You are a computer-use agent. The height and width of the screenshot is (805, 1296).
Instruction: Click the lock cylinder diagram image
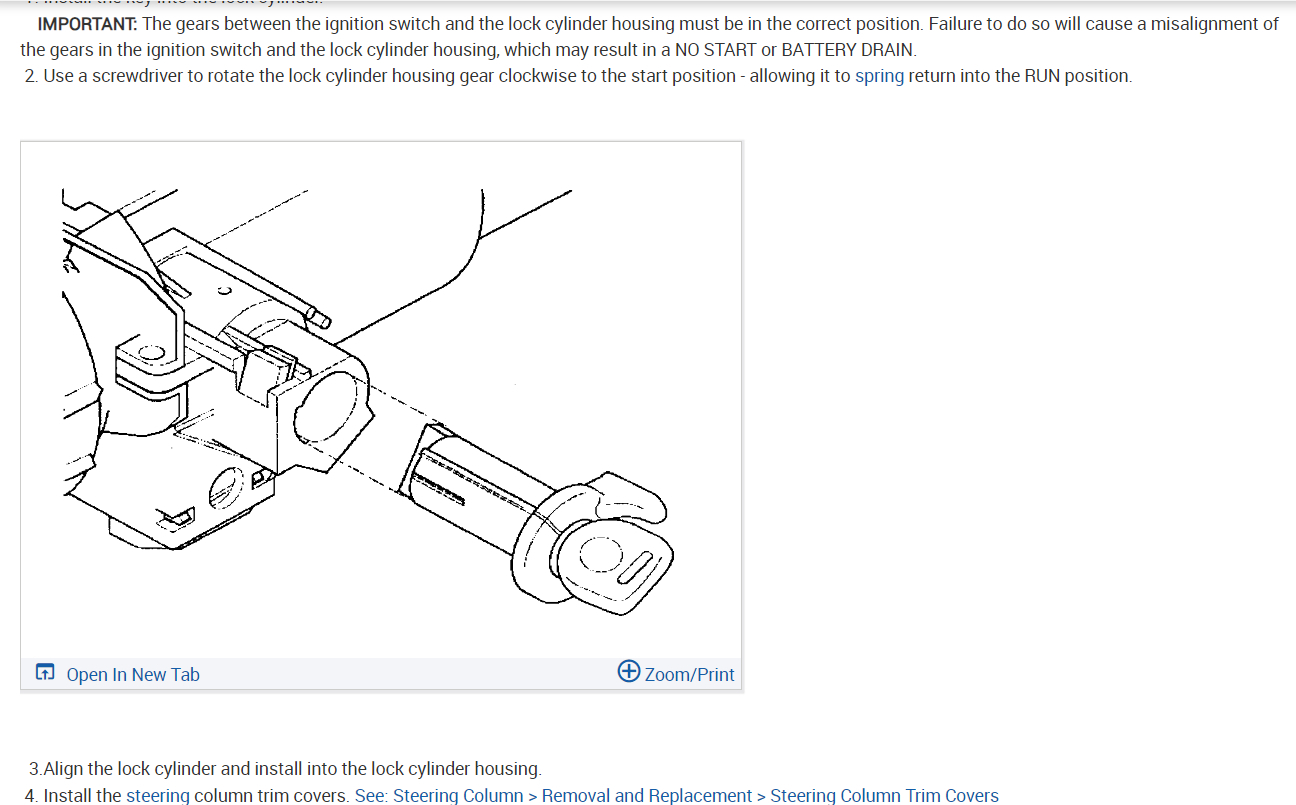point(381,400)
